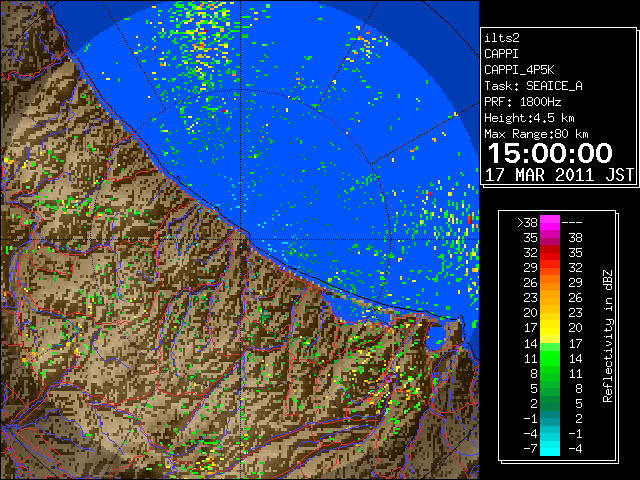This screenshot has height=480, width=640.
Task: Click the '-7' legend label
Action: tap(530, 449)
